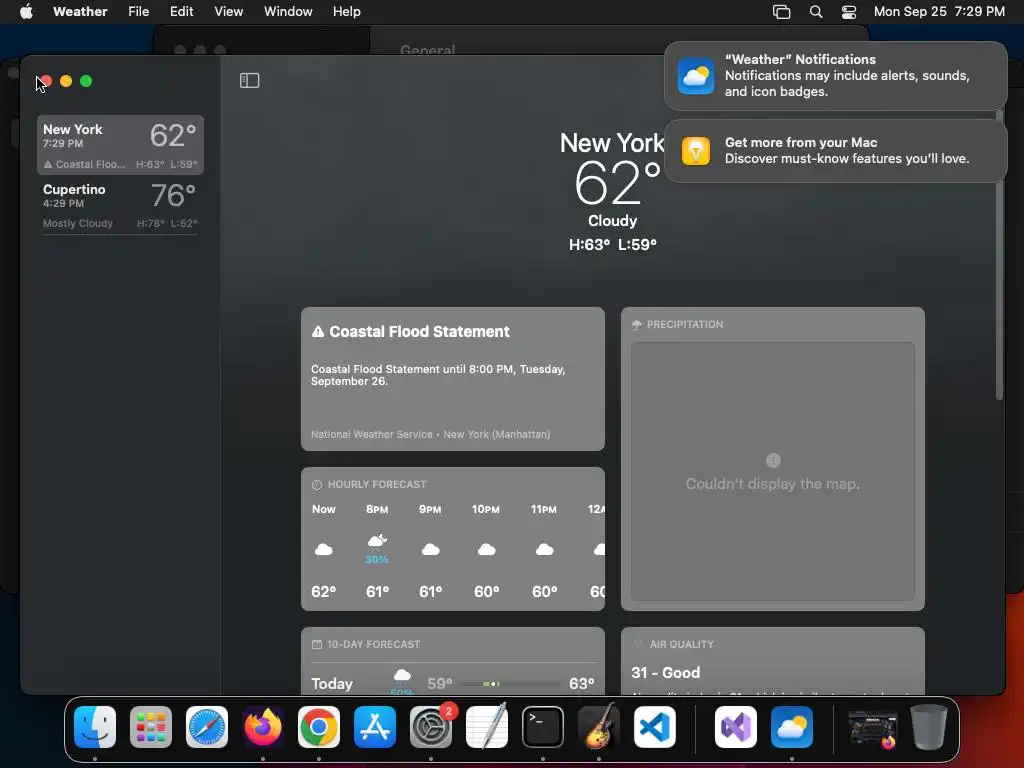1024x768 pixels.
Task: Open the File menu
Action: (x=138, y=12)
